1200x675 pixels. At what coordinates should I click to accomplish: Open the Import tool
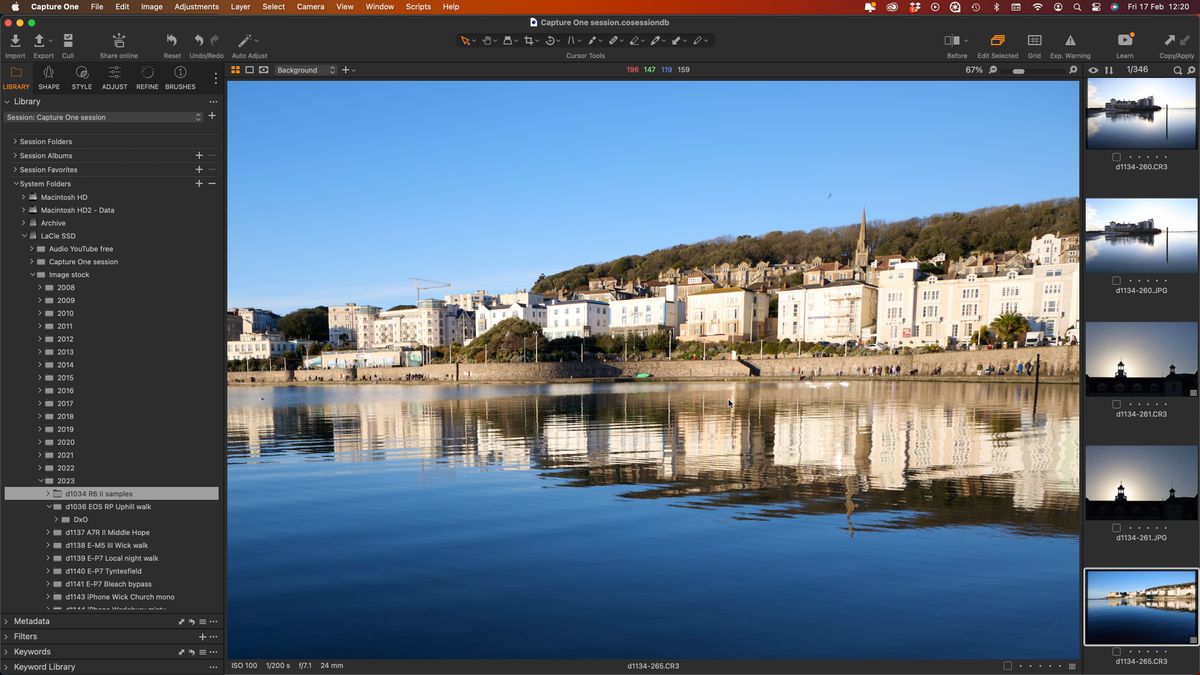click(x=15, y=42)
